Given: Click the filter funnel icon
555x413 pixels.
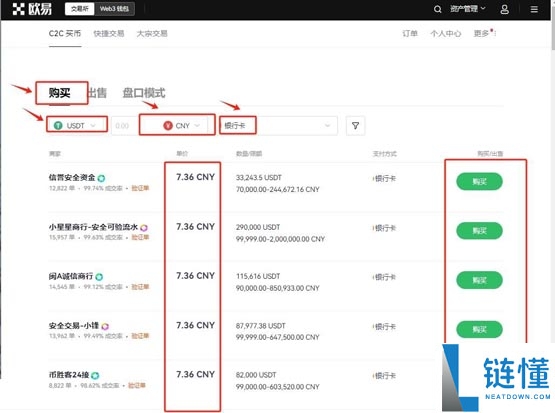Looking at the screenshot, I should click(x=355, y=126).
